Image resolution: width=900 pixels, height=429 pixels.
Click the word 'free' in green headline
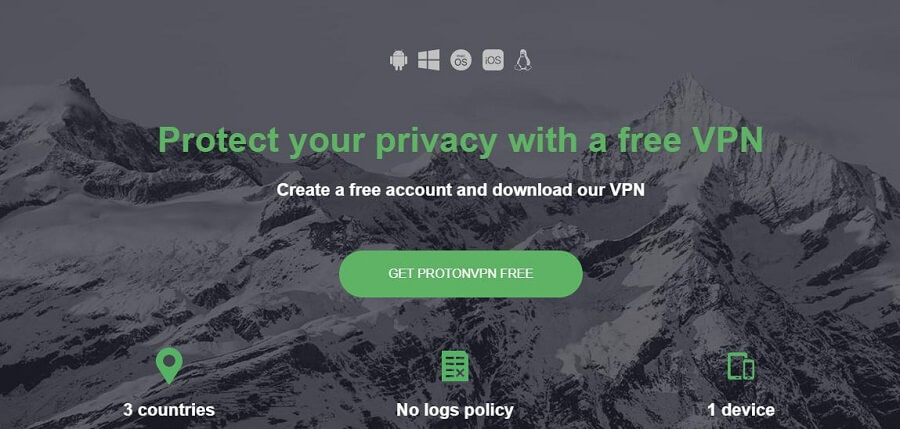638,140
